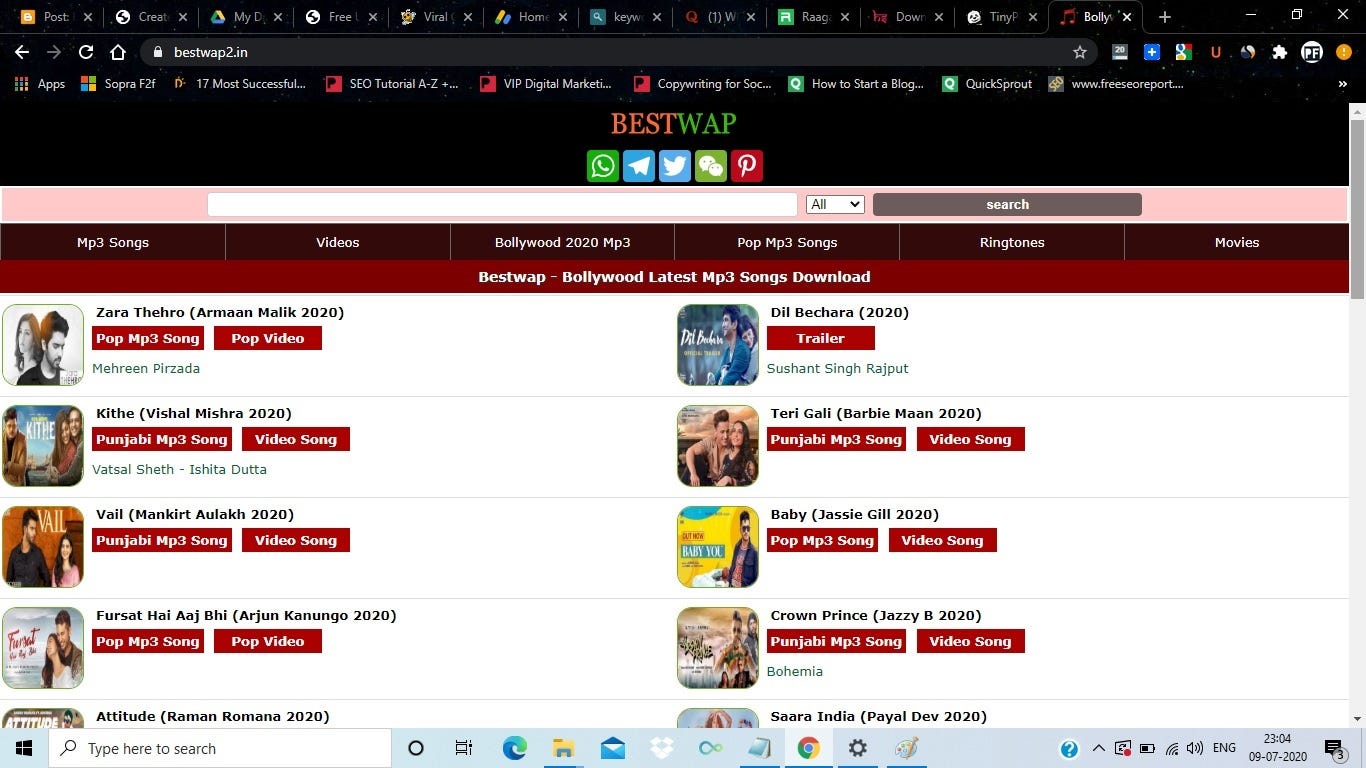The height and width of the screenshot is (768, 1366).
Task: Go to Bollywood 2020 Mp3 section
Action: point(563,242)
